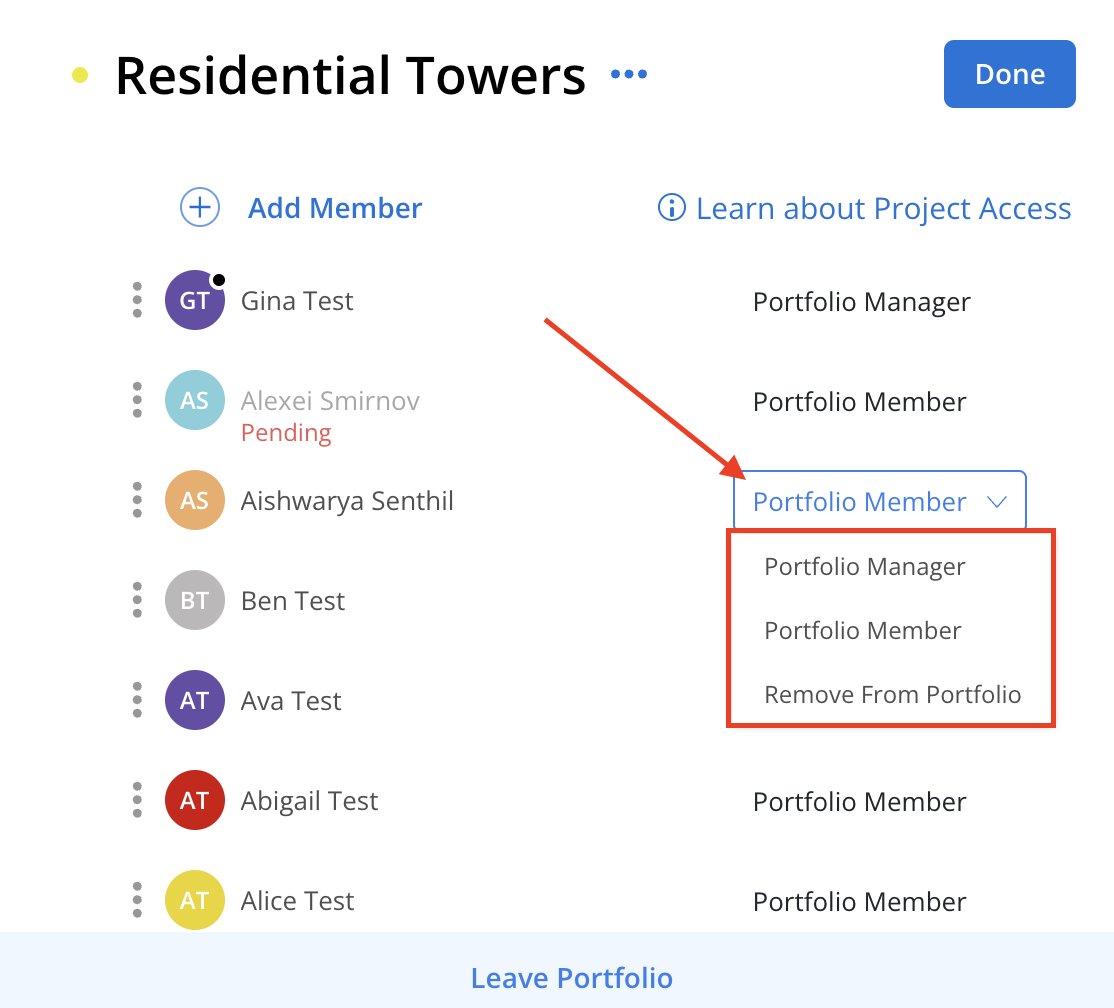The height and width of the screenshot is (1008, 1114).
Task: Click the chevron arrow in the role dropdown
Action: (997, 502)
